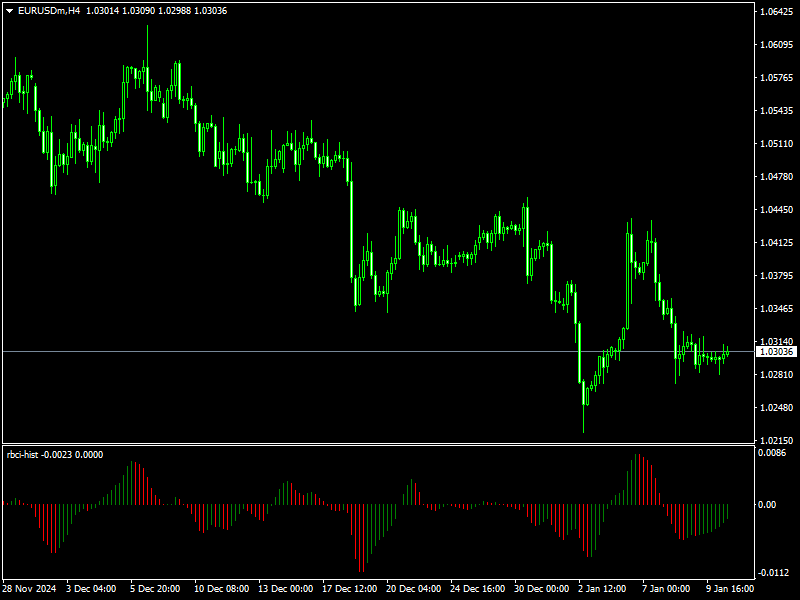Click the 5 Dec 20:00 time label
The width and height of the screenshot is (800, 600).
pyautogui.click(x=155, y=589)
